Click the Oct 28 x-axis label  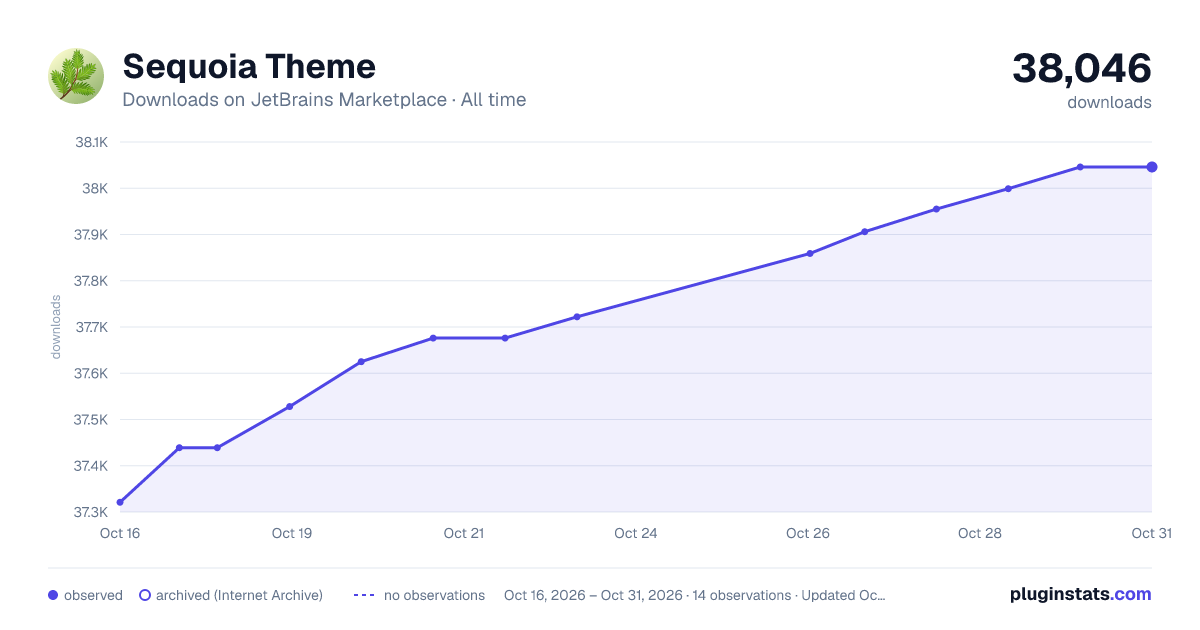(980, 533)
